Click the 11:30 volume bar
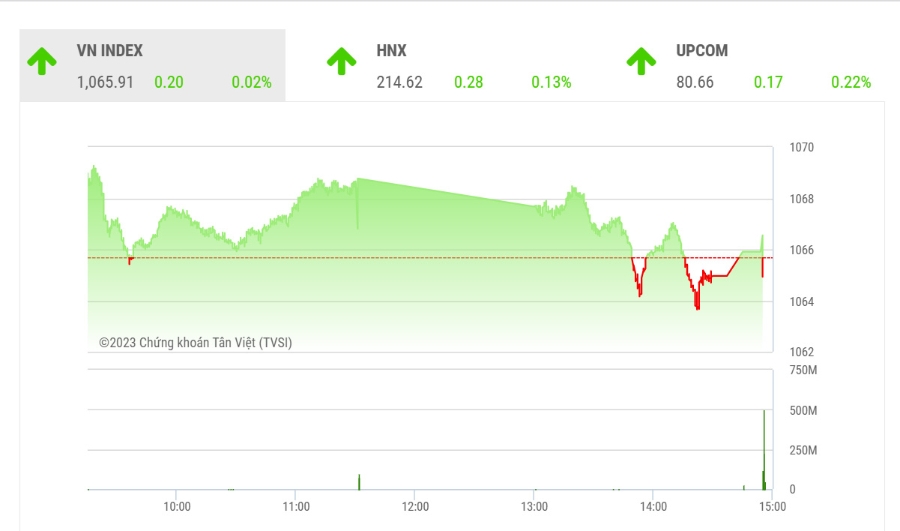The width and height of the screenshot is (900, 531). [359, 482]
